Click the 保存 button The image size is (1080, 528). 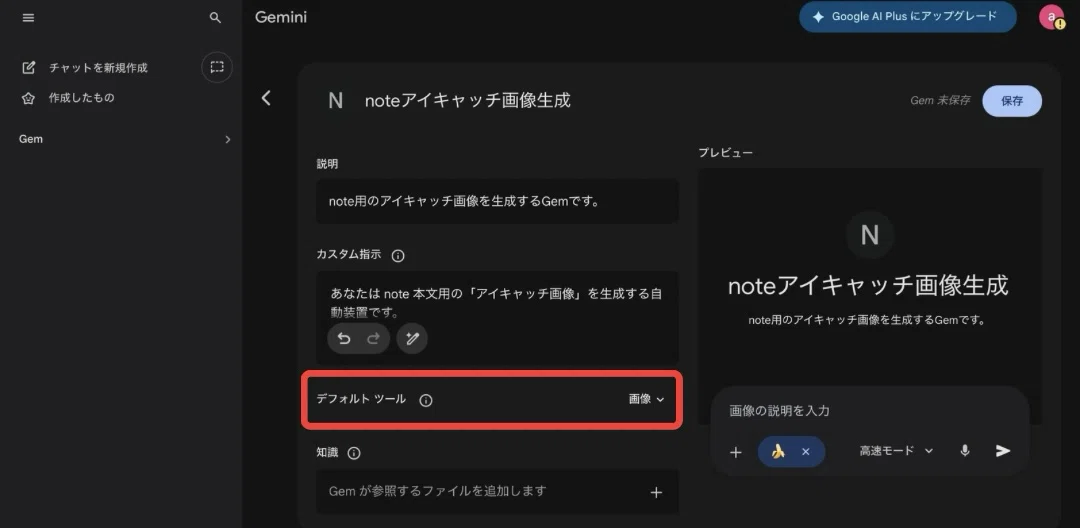pyautogui.click(x=1012, y=101)
